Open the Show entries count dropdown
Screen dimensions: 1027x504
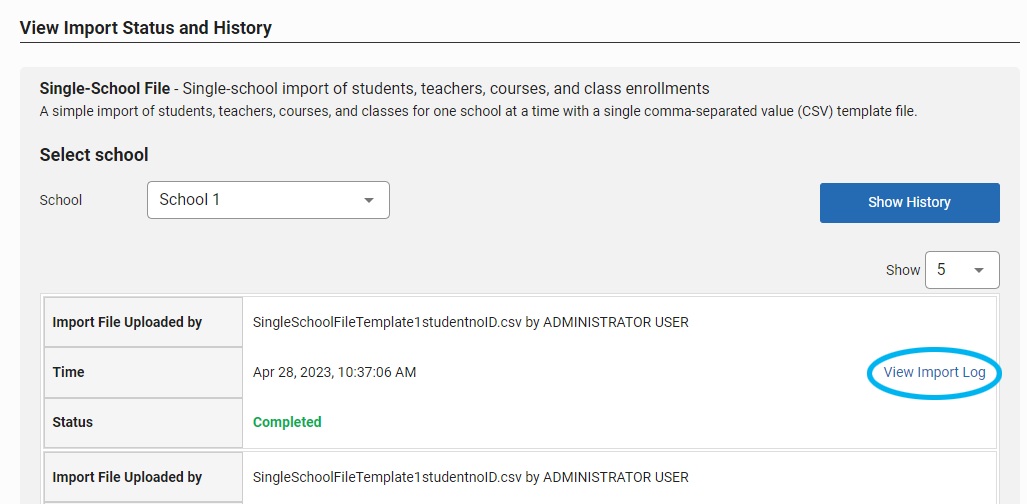coord(962,270)
